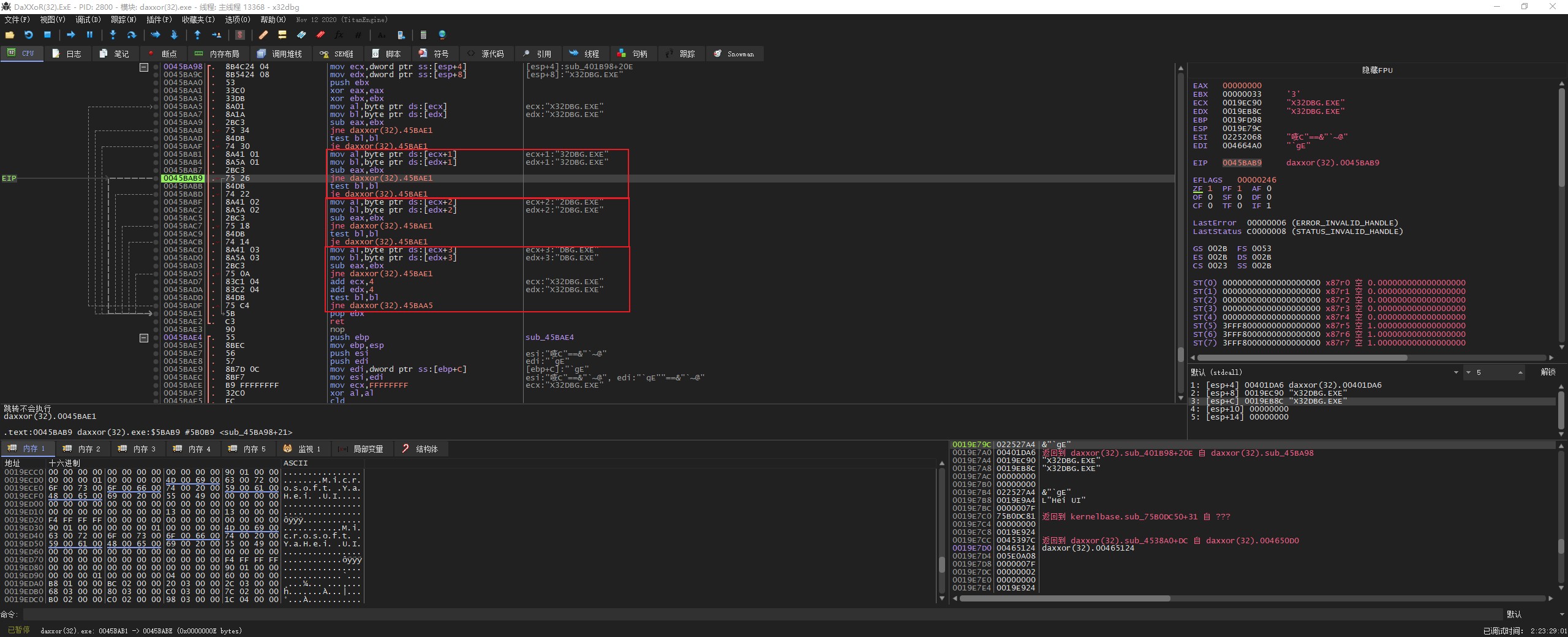Open the Scylla plugin icon
This screenshot has width=1568, height=637.
[239, 35]
